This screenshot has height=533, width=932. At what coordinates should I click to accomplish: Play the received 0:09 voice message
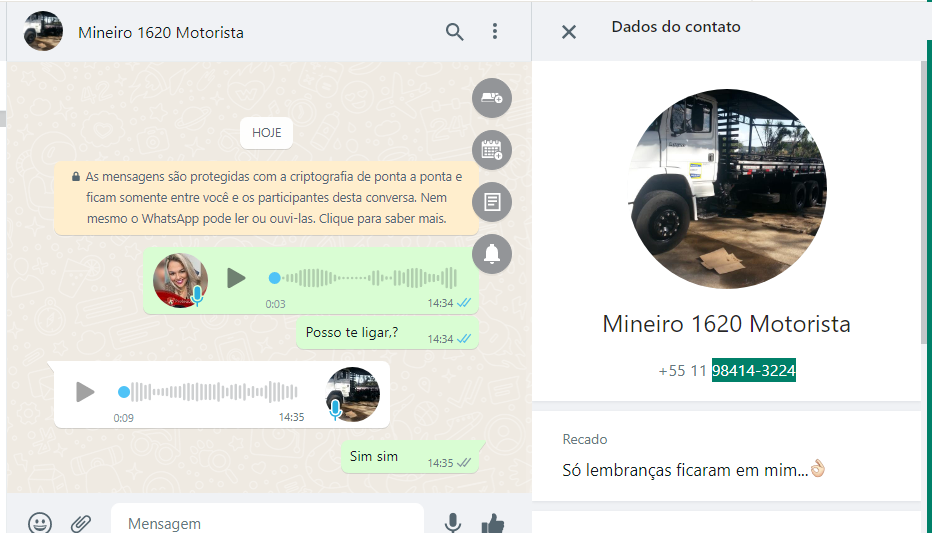[x=86, y=392]
